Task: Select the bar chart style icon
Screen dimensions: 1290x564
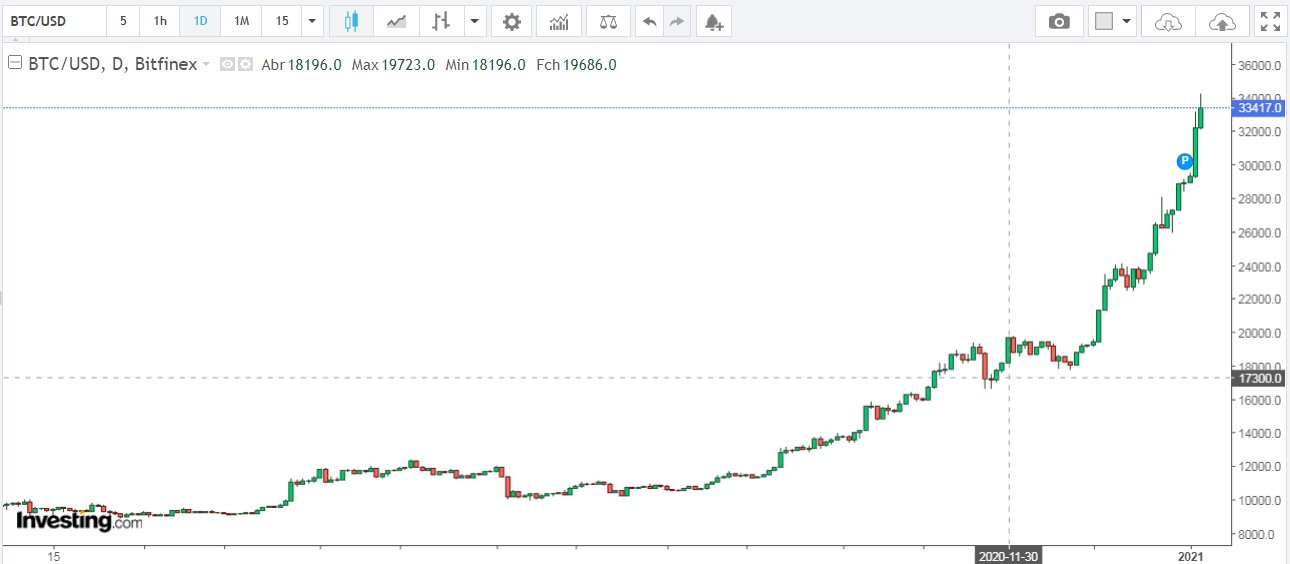Action: [x=441, y=21]
